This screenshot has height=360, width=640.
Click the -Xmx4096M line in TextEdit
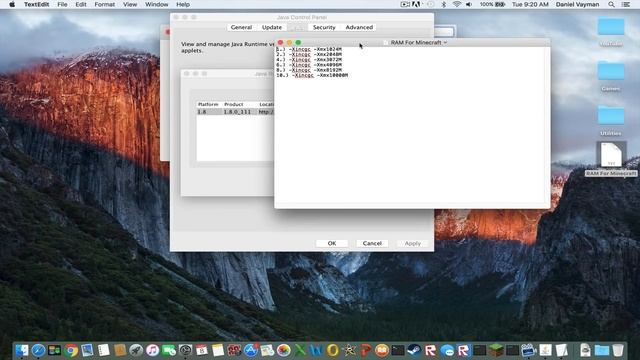[309, 65]
